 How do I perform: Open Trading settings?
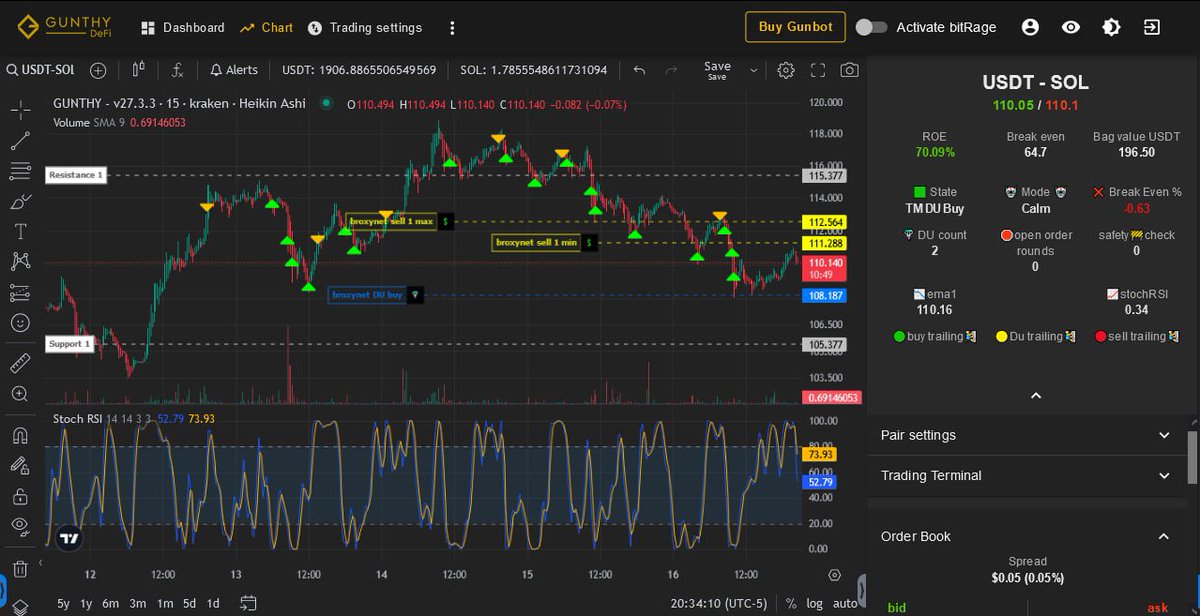(365, 27)
